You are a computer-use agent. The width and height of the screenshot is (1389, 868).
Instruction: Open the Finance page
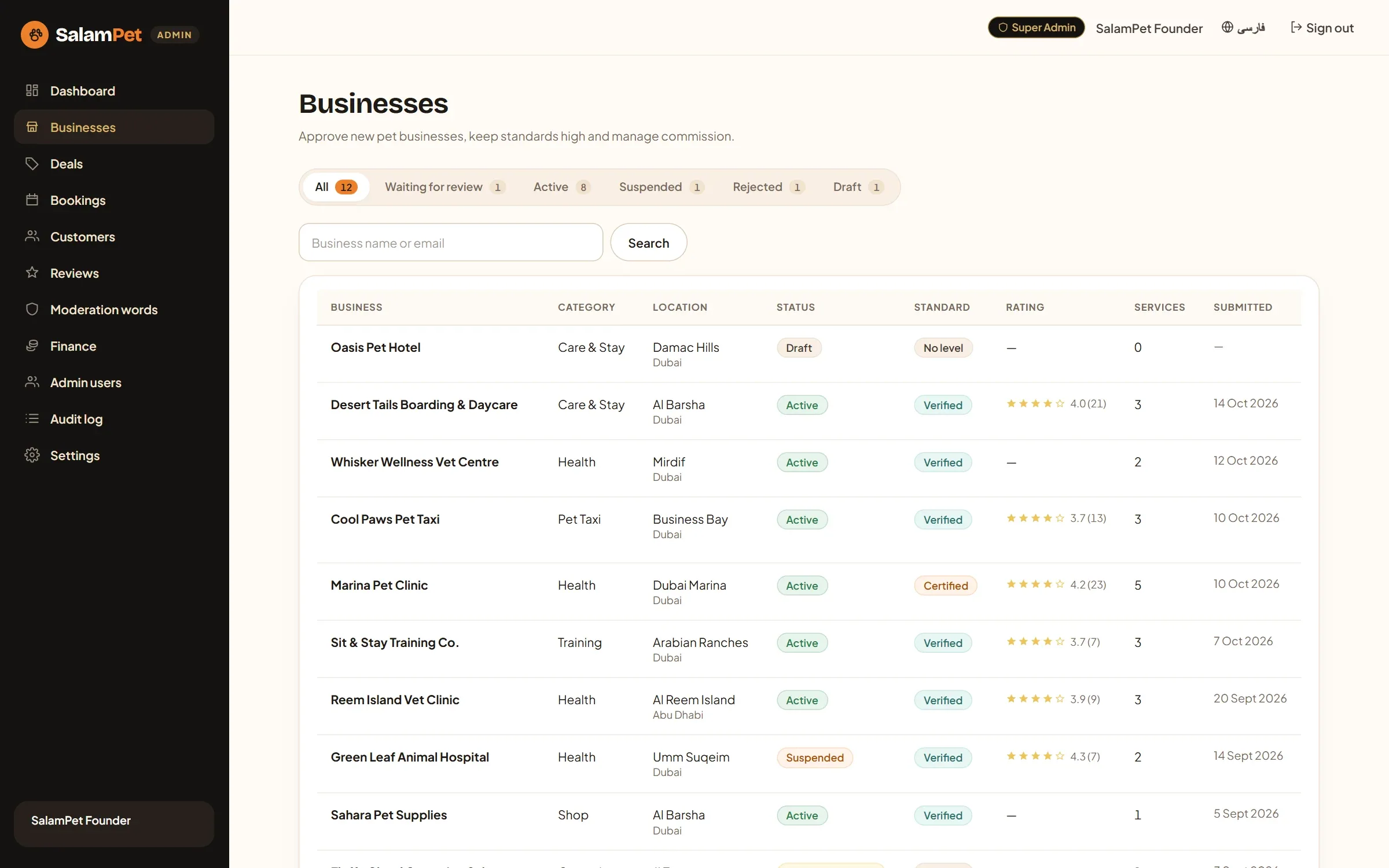[x=114, y=346]
